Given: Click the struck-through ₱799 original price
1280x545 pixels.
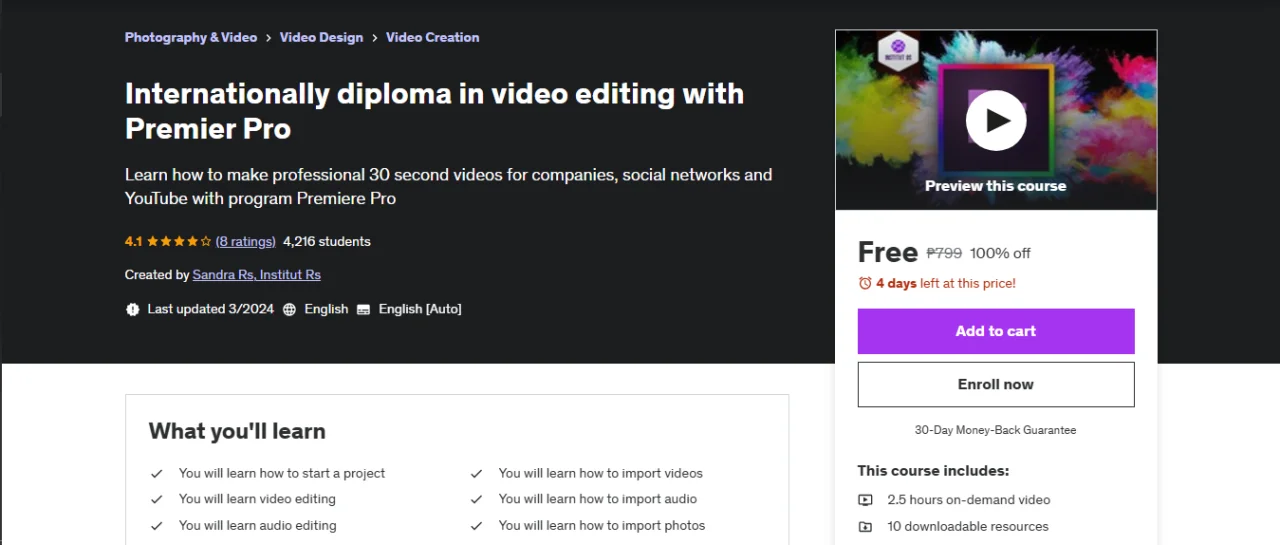Looking at the screenshot, I should [x=944, y=253].
